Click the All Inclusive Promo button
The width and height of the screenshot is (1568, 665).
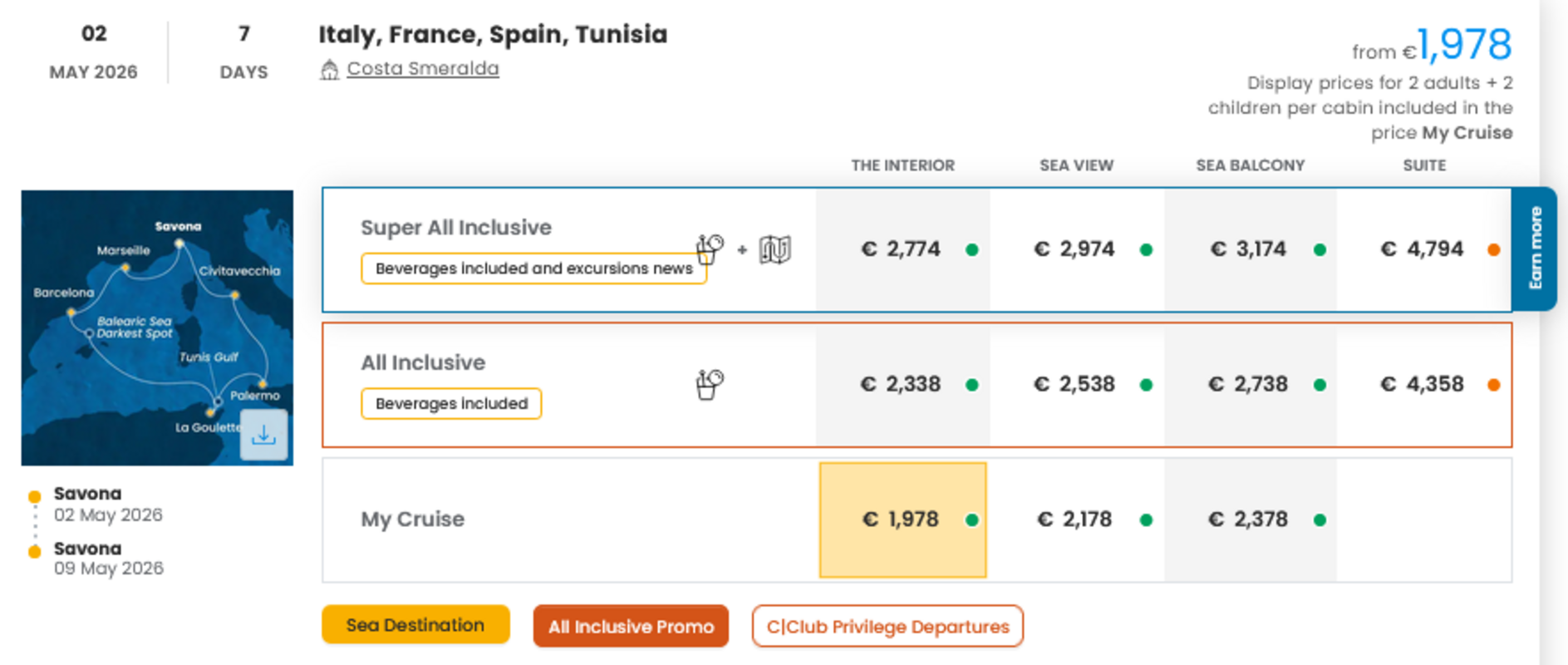coord(631,627)
